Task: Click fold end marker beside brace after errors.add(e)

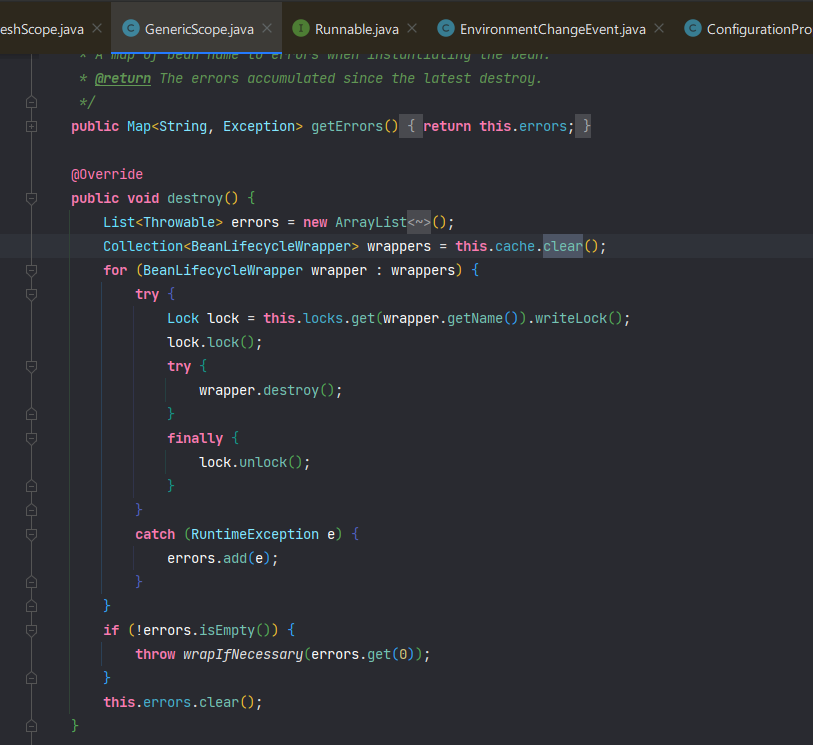Action: 32,582
